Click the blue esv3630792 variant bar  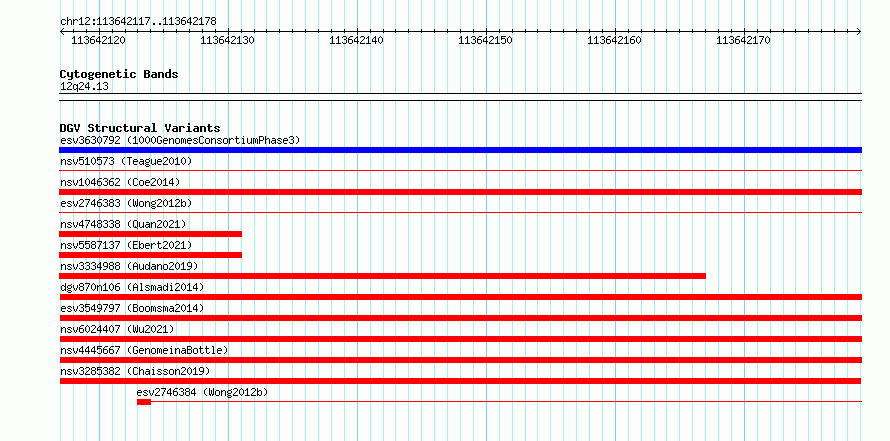click(460, 150)
